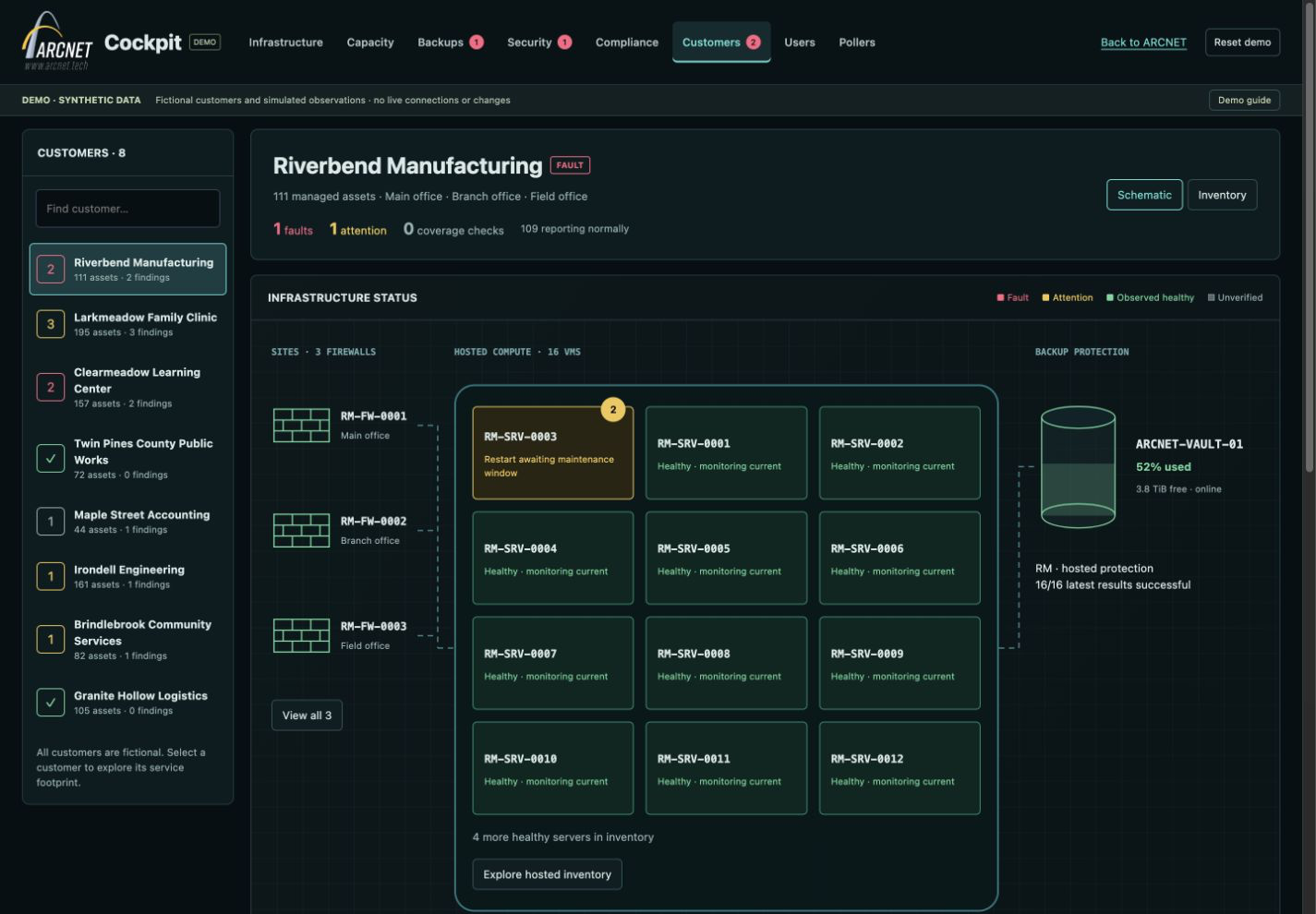Viewport: 1316px width, 914px height.
Task: Click the RM-FW-0003 Field office firewall icon
Action: [301, 636]
